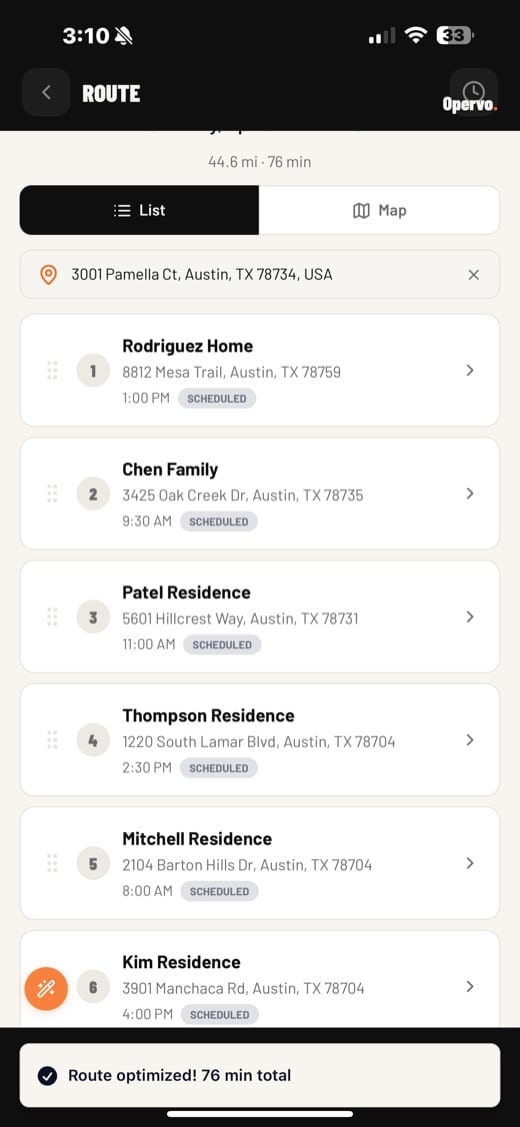Viewport: 520px width, 1127px height.
Task: Tap the checkmark on Route optimized toast
Action: click(x=47, y=1076)
